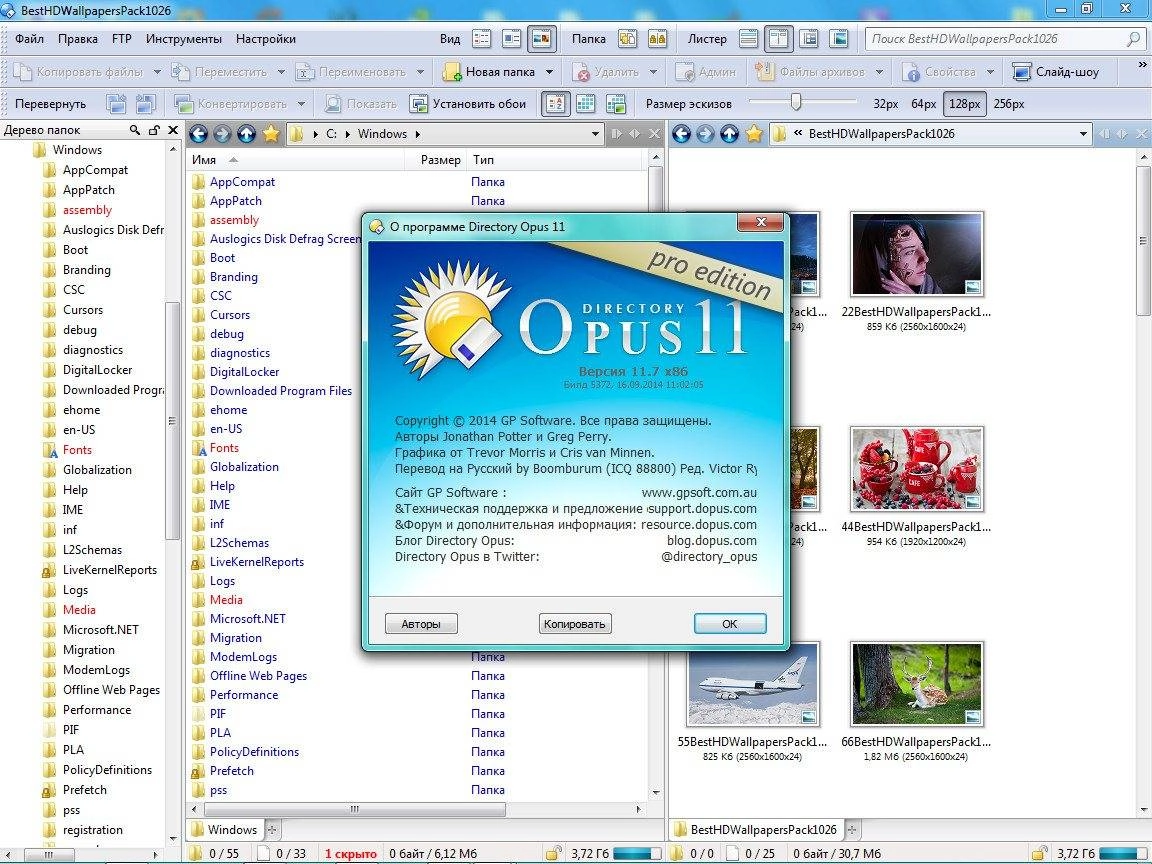Click folder tree search icon
Image resolution: width=1152 pixels, height=864 pixels.
tap(134, 130)
